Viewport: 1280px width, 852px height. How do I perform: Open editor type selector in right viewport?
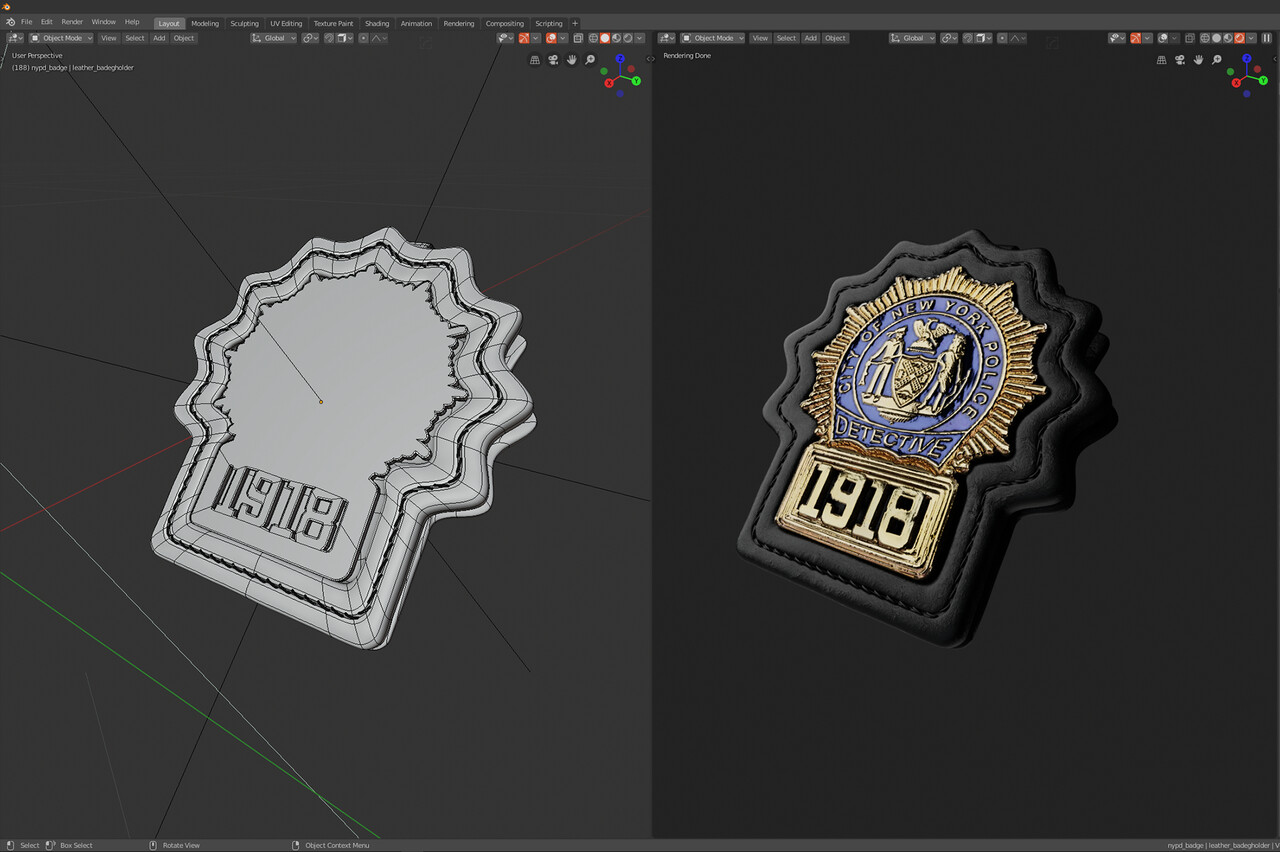tap(668, 38)
